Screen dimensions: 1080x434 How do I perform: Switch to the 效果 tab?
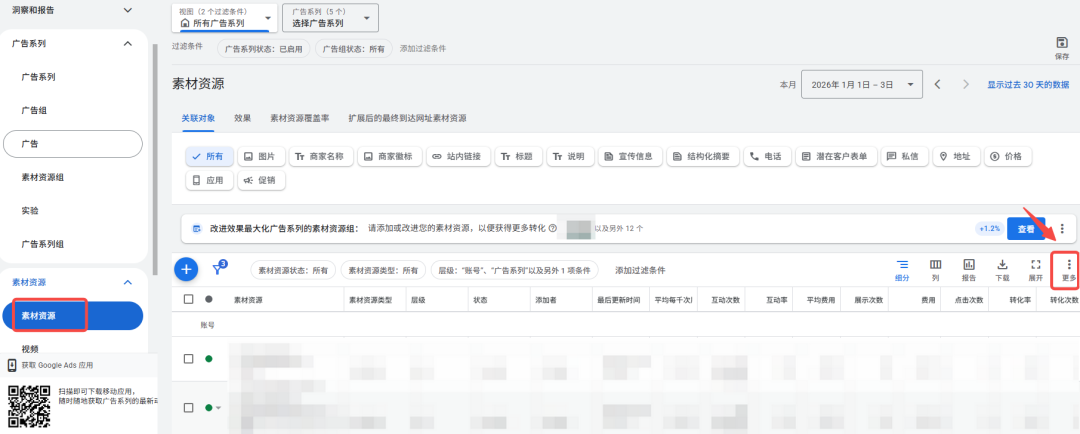click(x=242, y=118)
